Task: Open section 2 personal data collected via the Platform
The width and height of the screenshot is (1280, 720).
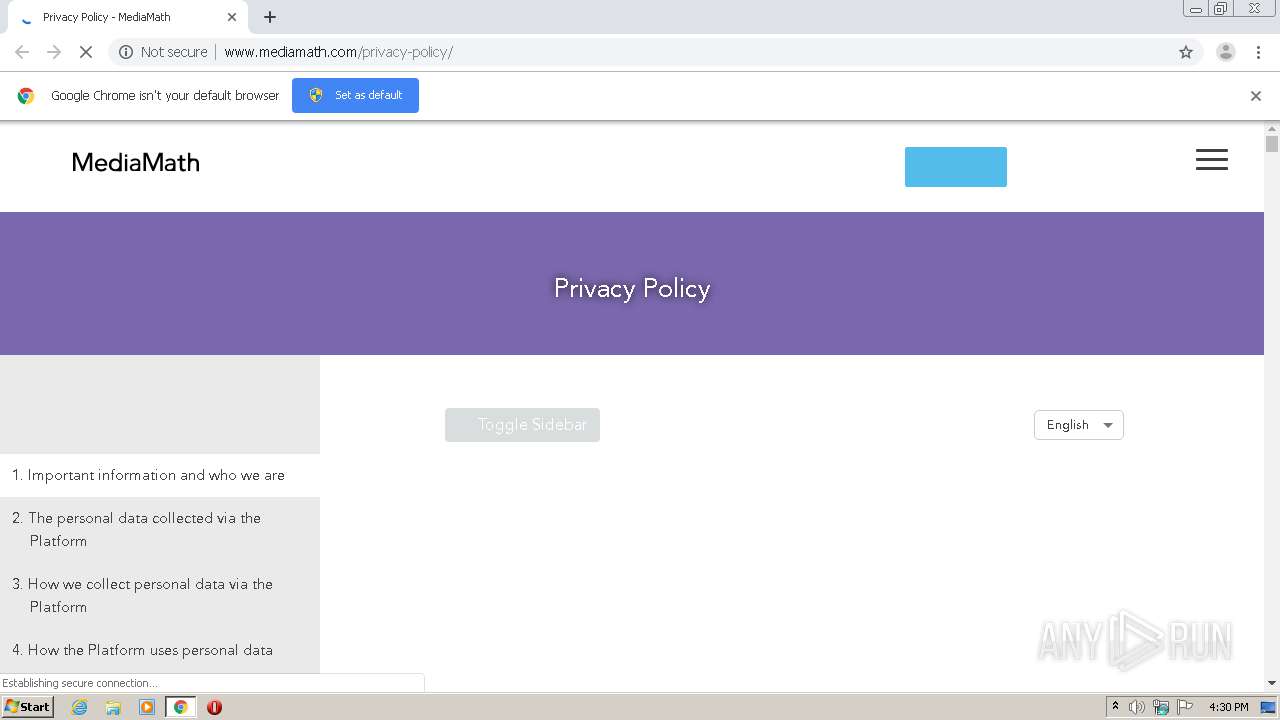Action: pos(160,530)
